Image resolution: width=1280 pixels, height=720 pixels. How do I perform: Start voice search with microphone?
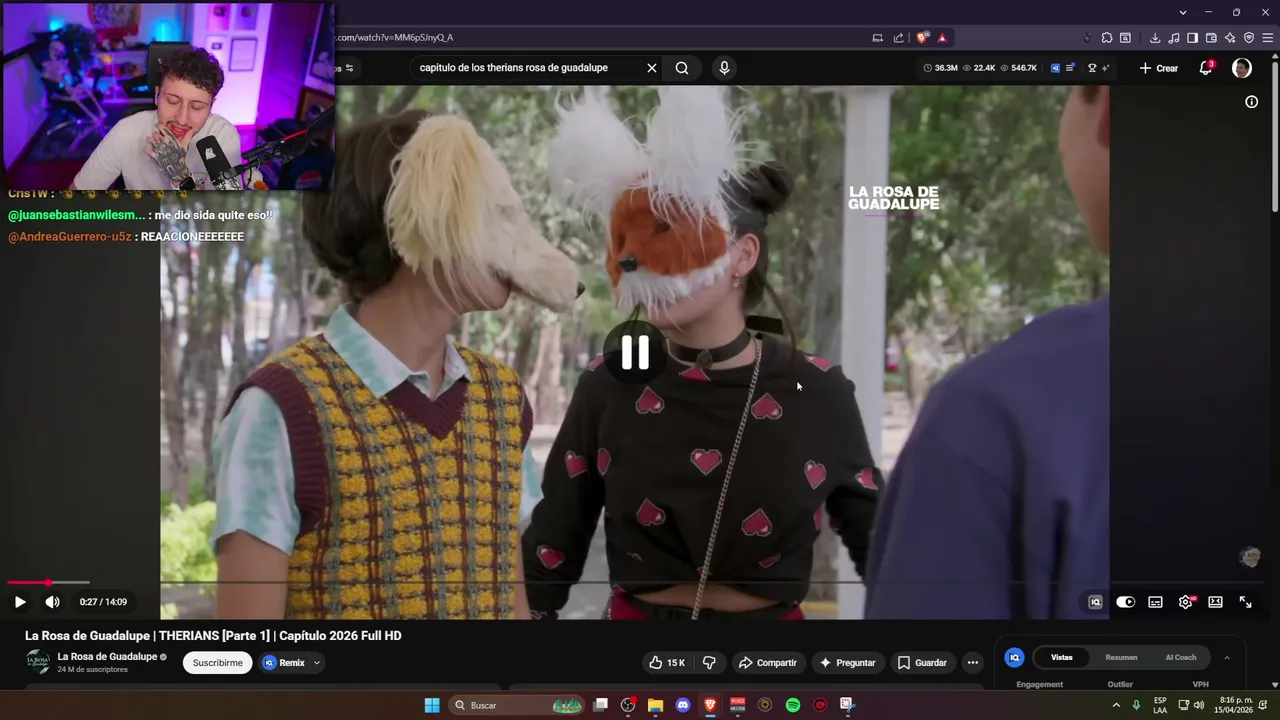pos(724,68)
